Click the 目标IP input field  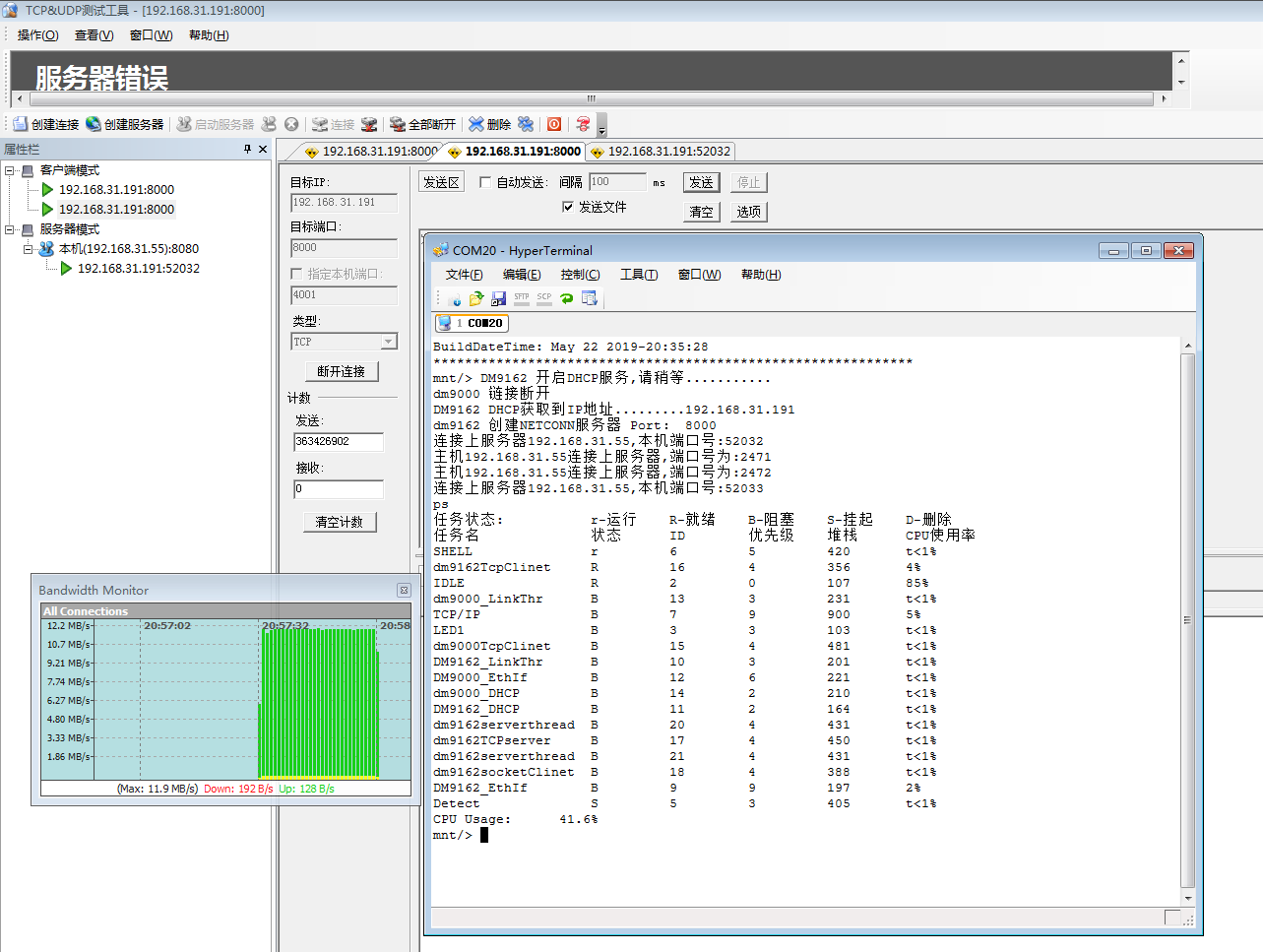345,203
